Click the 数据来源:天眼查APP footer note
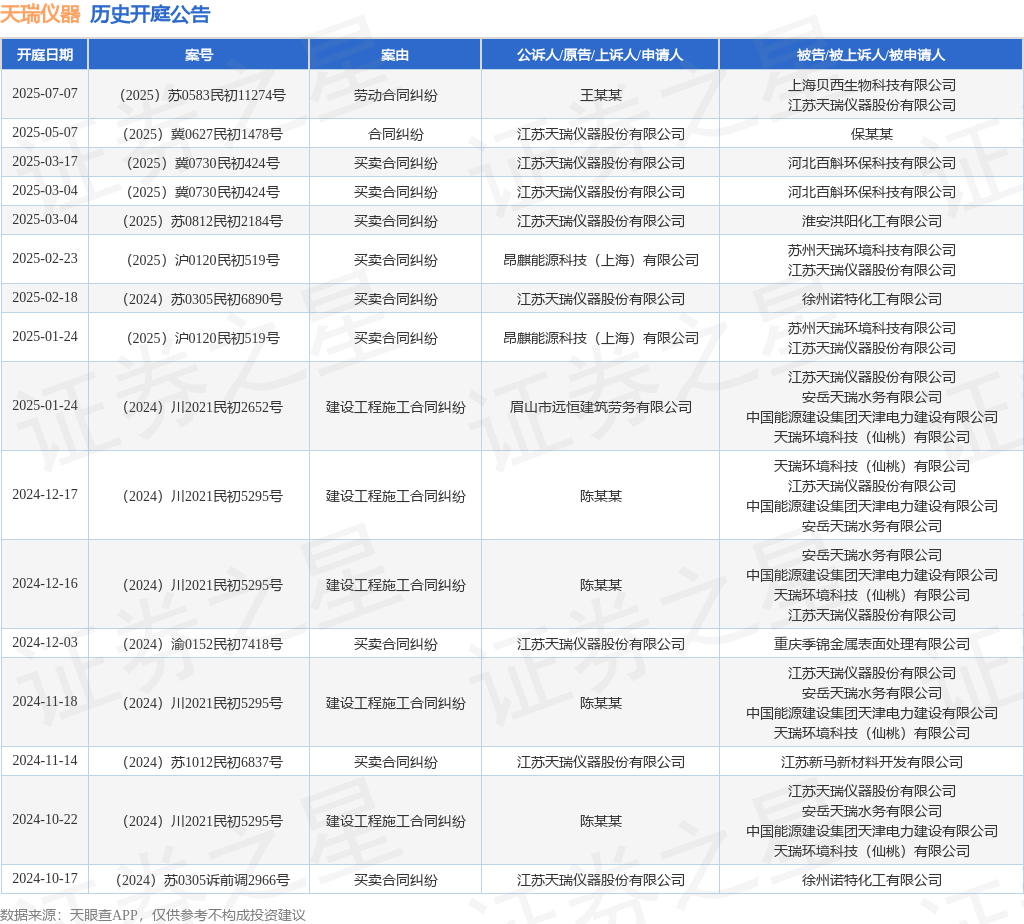Image resolution: width=1024 pixels, height=924 pixels. pyautogui.click(x=153, y=915)
